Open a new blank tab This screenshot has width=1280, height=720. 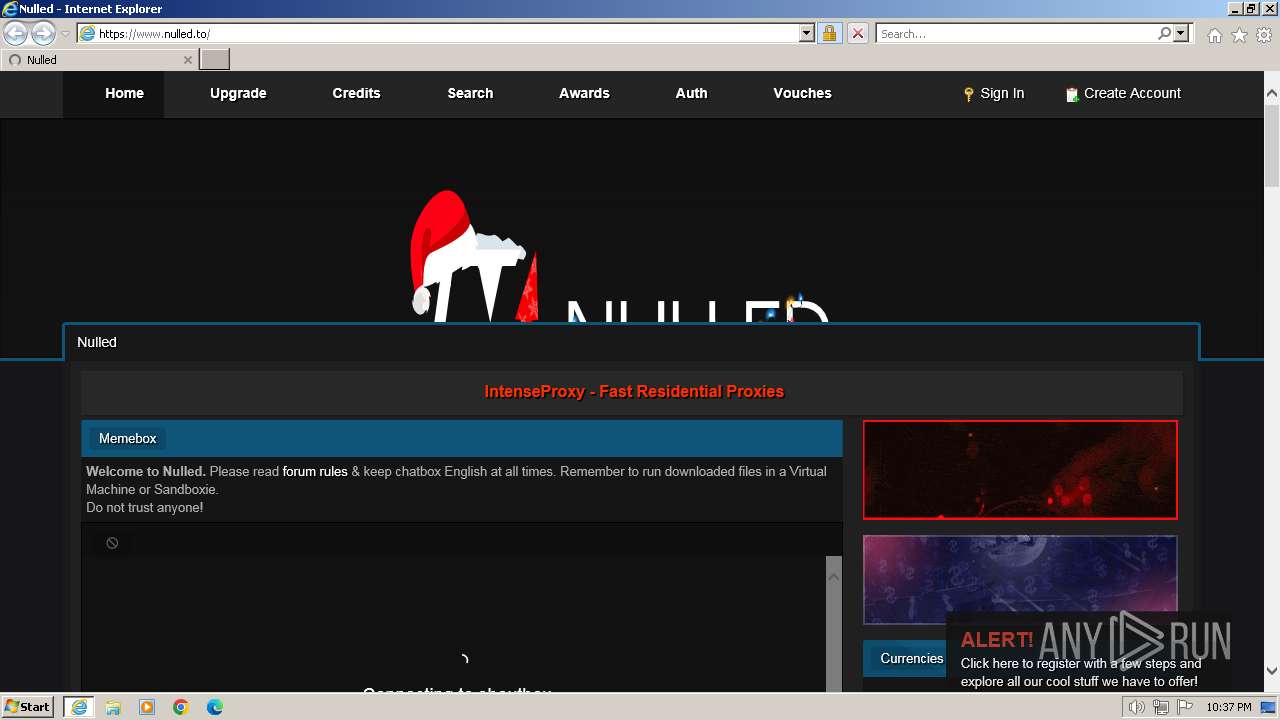[215, 60]
